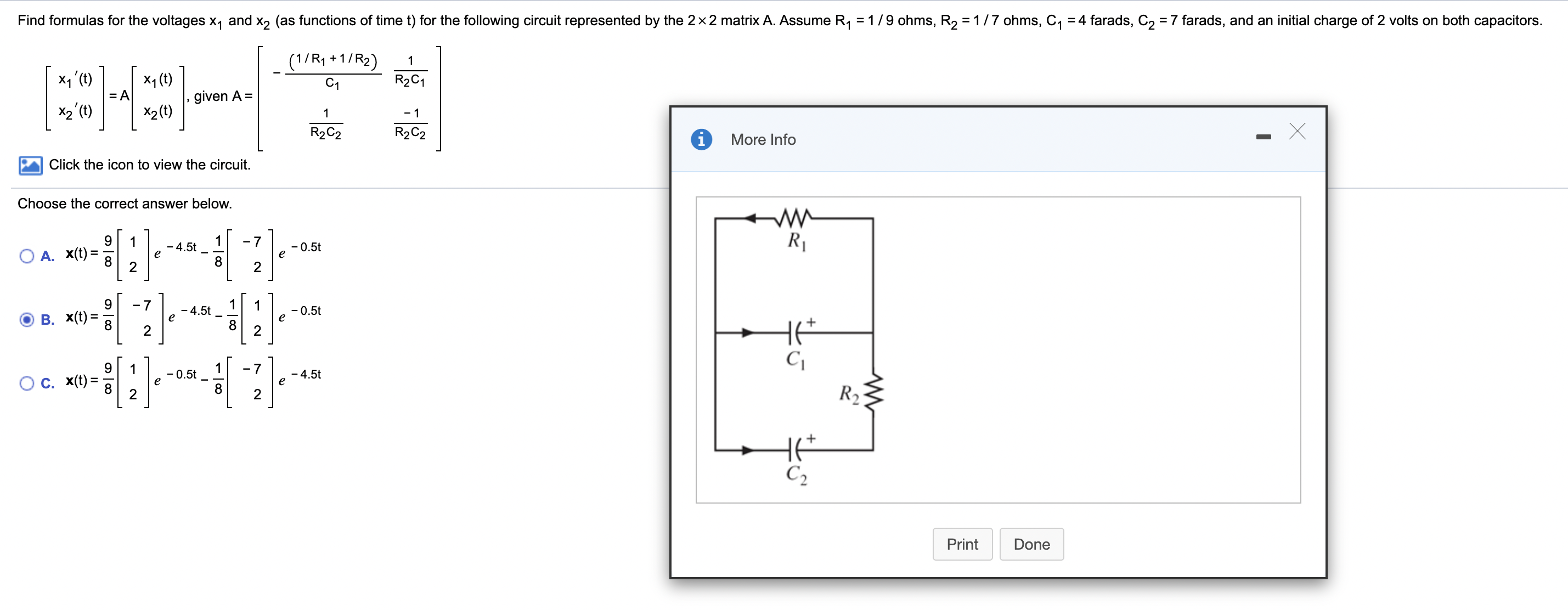This screenshot has width=1568, height=610.
Task: Select answer choice C radio button
Action: [26, 382]
